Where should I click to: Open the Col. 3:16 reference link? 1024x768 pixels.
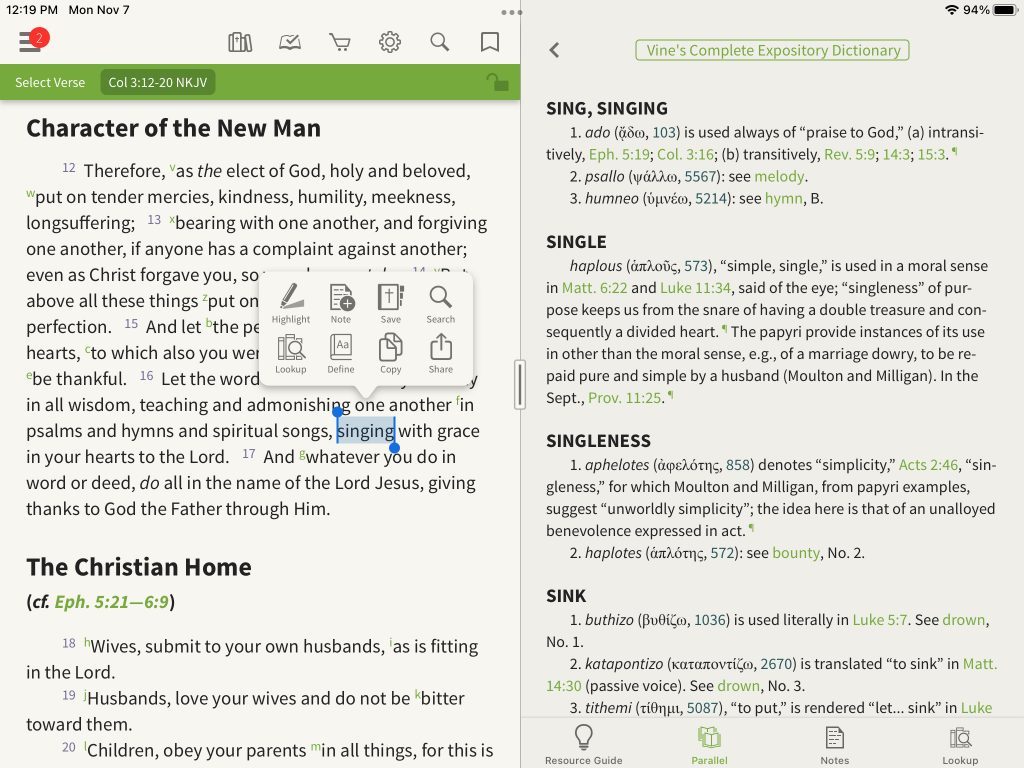click(685, 154)
